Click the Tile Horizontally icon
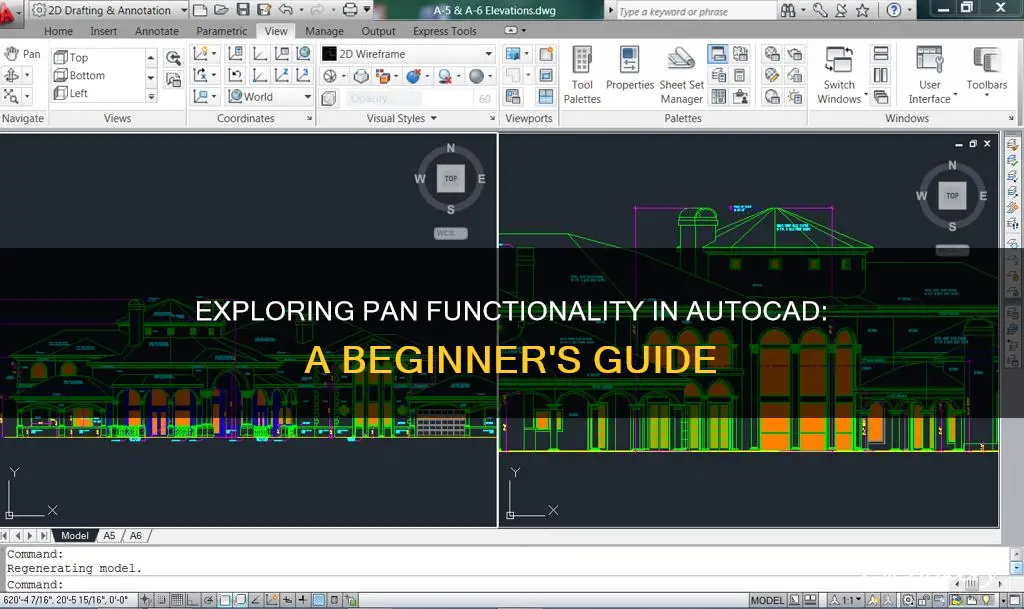The width and height of the screenshot is (1024, 609). (881, 54)
